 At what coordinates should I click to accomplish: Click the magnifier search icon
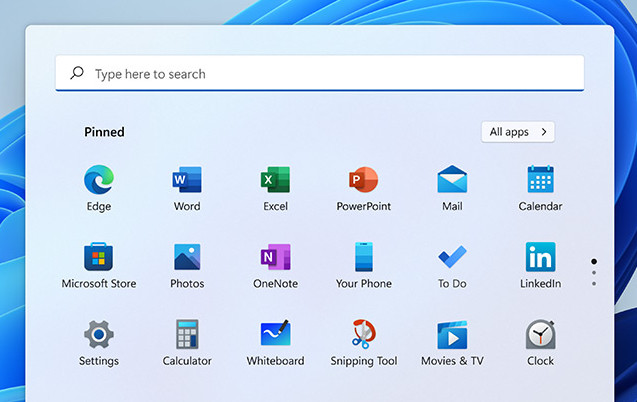coord(77,73)
